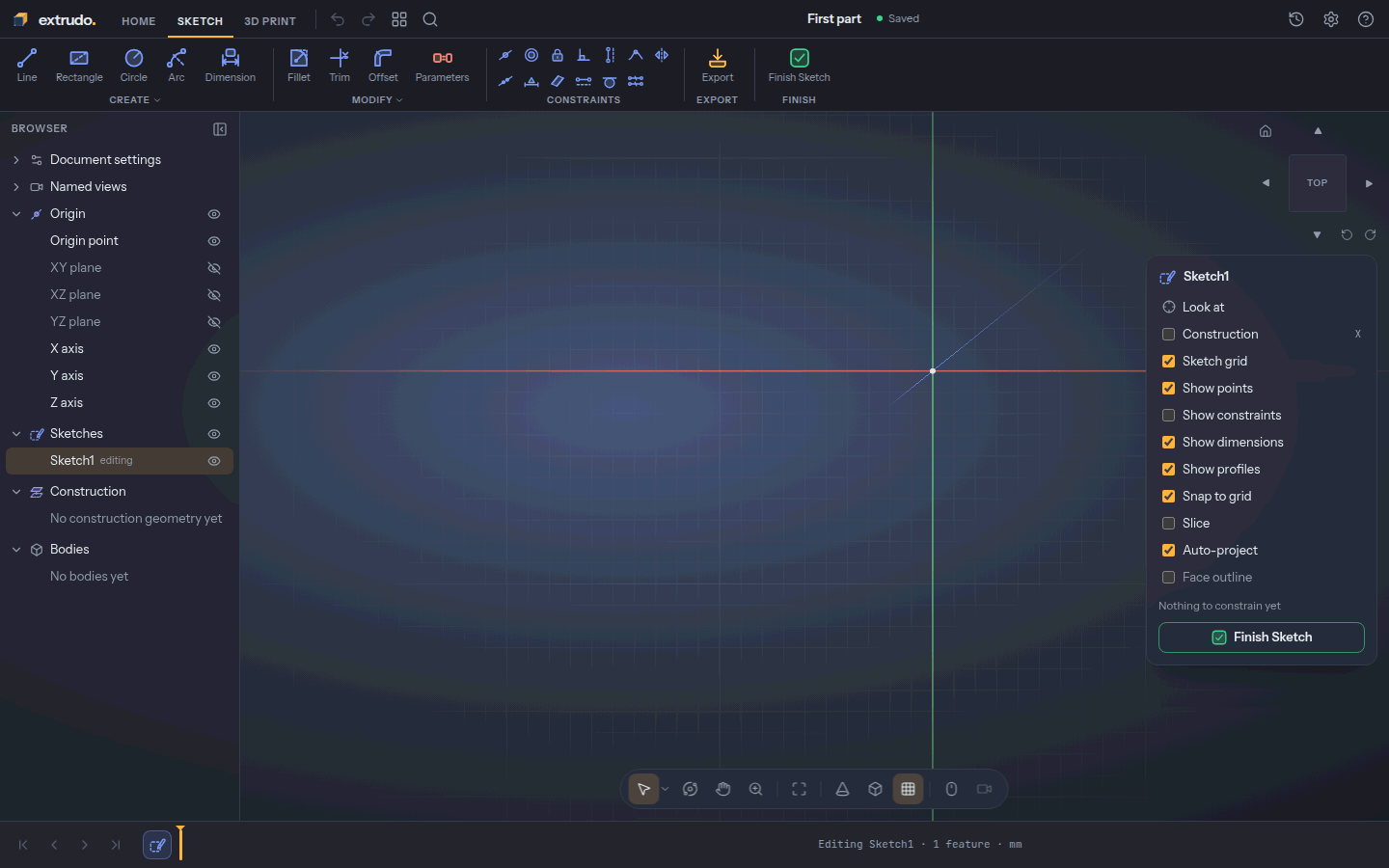
Task: Click the TOP face of view cube
Action: [x=1318, y=183]
